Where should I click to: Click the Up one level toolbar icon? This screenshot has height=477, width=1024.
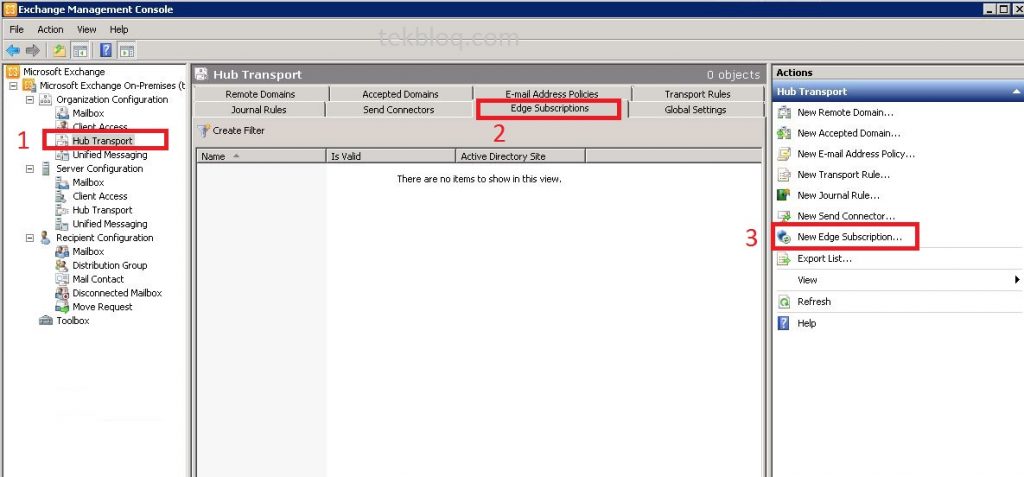tap(59, 50)
